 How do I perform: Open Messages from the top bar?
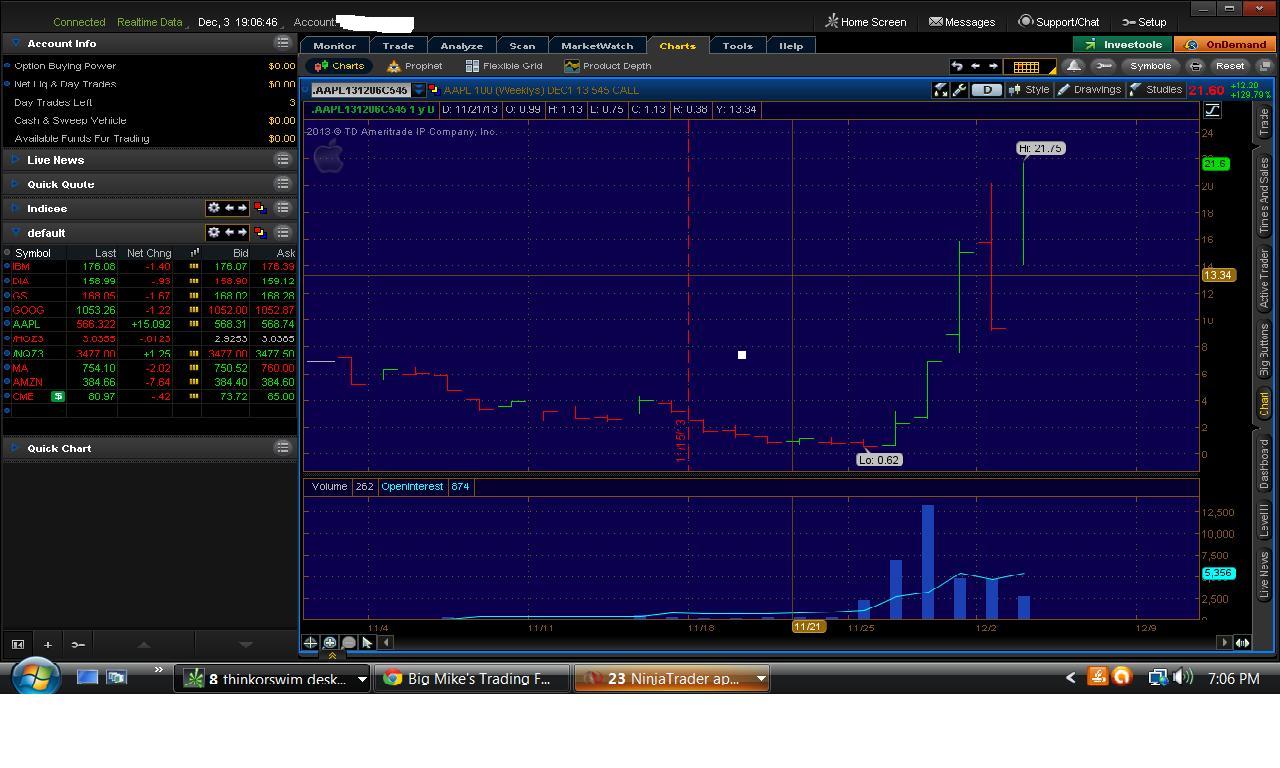(x=962, y=21)
